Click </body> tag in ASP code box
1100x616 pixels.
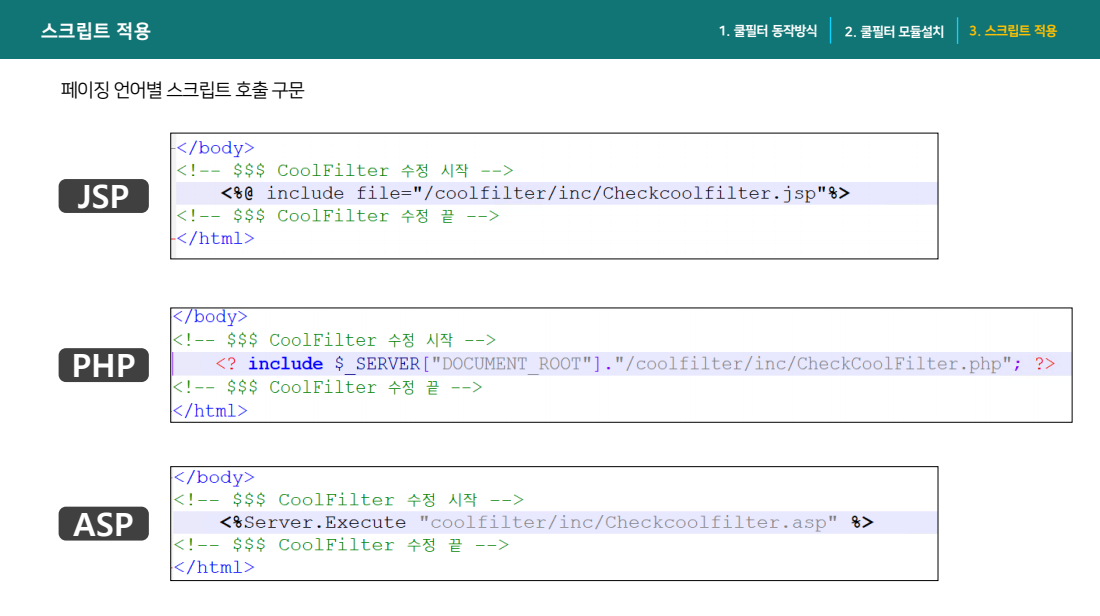[x=214, y=477]
